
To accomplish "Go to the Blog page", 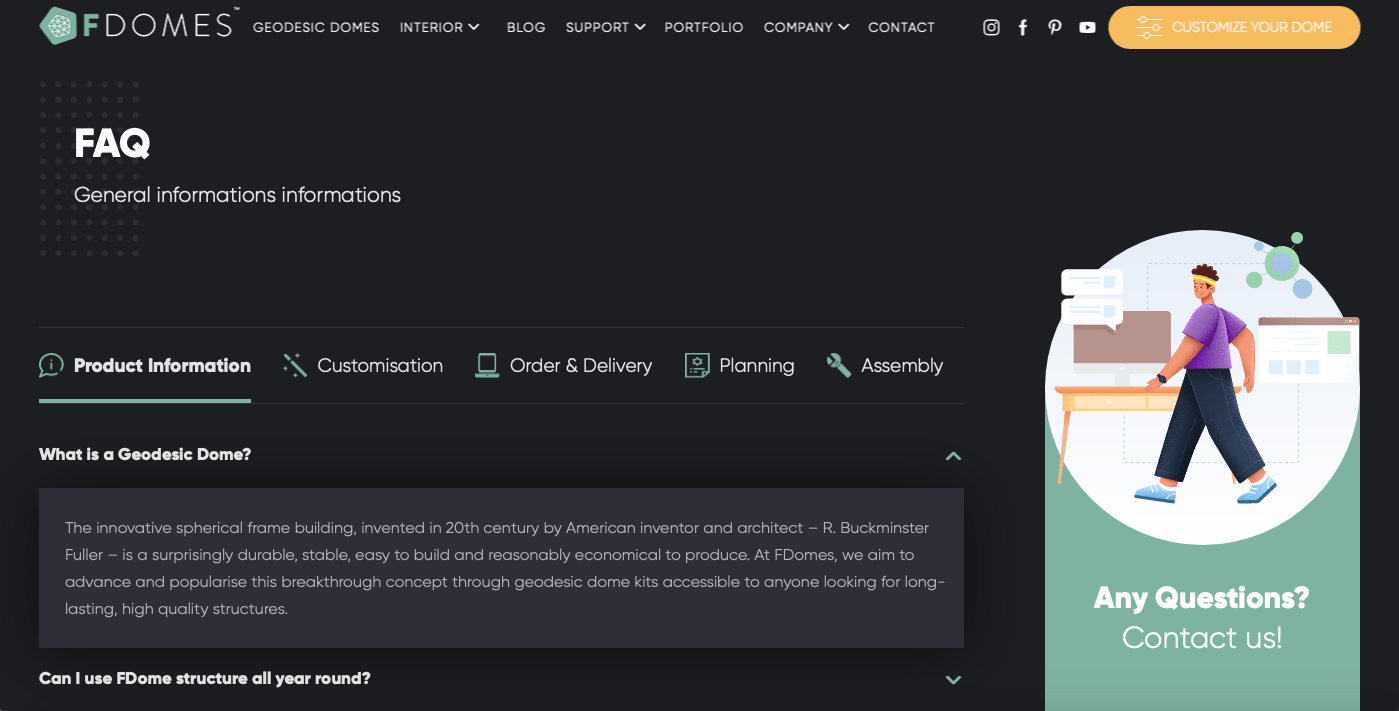I will pos(526,27).
